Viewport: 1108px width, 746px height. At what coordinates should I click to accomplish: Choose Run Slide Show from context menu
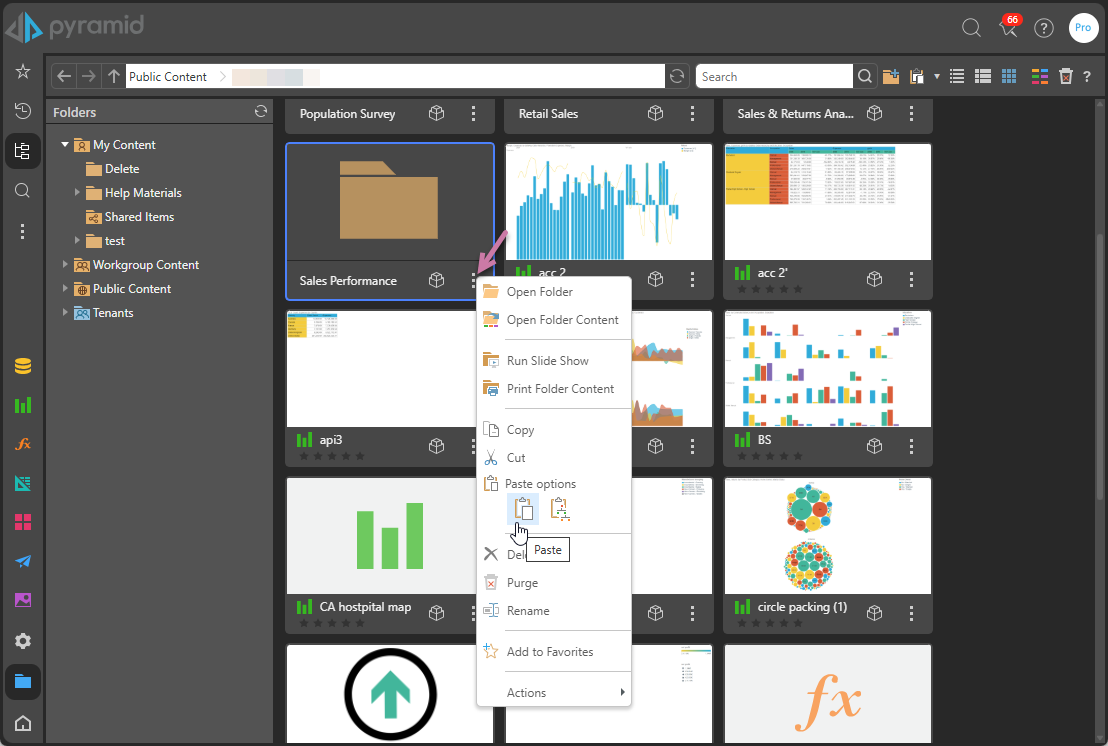click(547, 361)
